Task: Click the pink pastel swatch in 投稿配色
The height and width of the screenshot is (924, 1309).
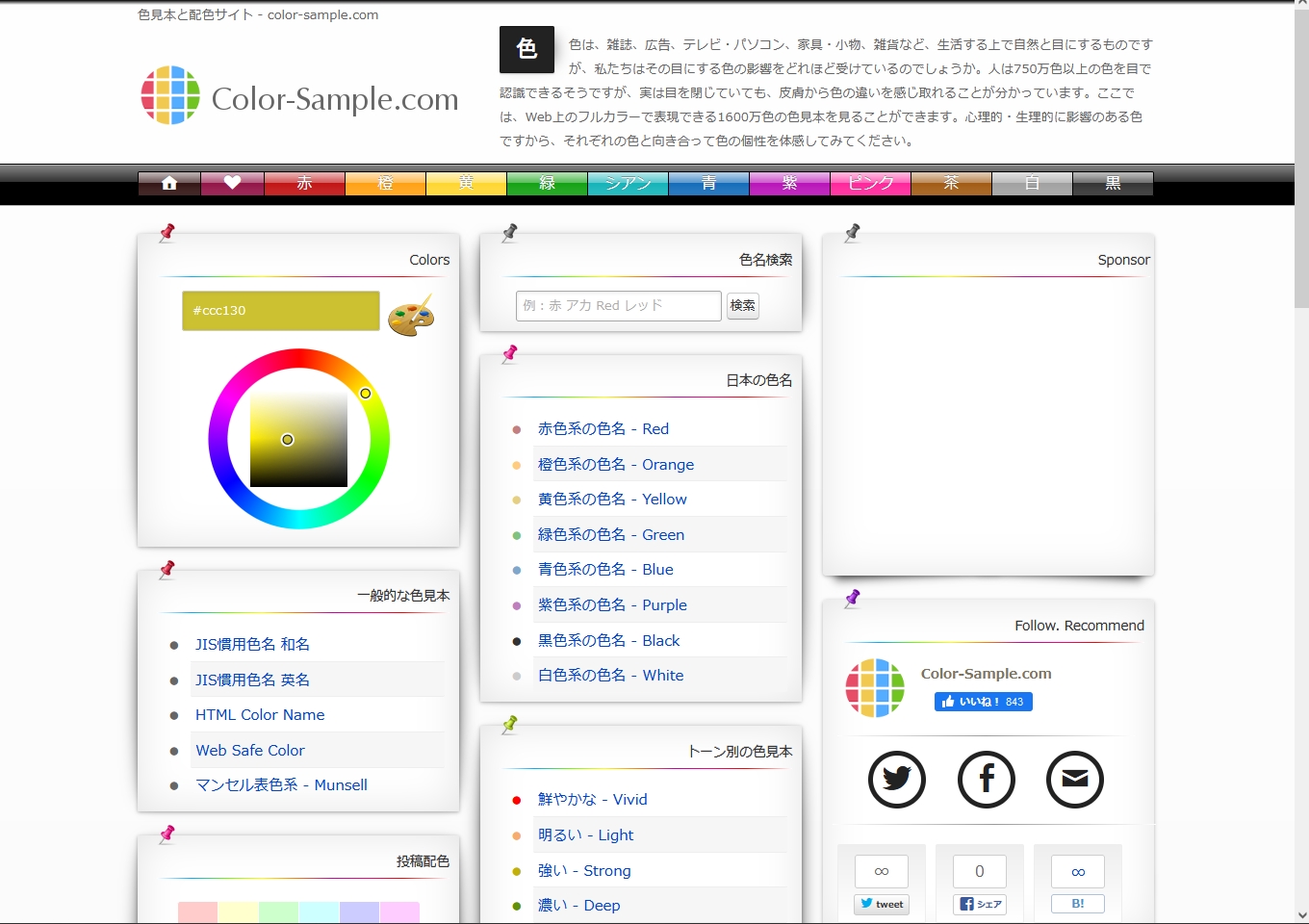Action: pyautogui.click(x=197, y=912)
